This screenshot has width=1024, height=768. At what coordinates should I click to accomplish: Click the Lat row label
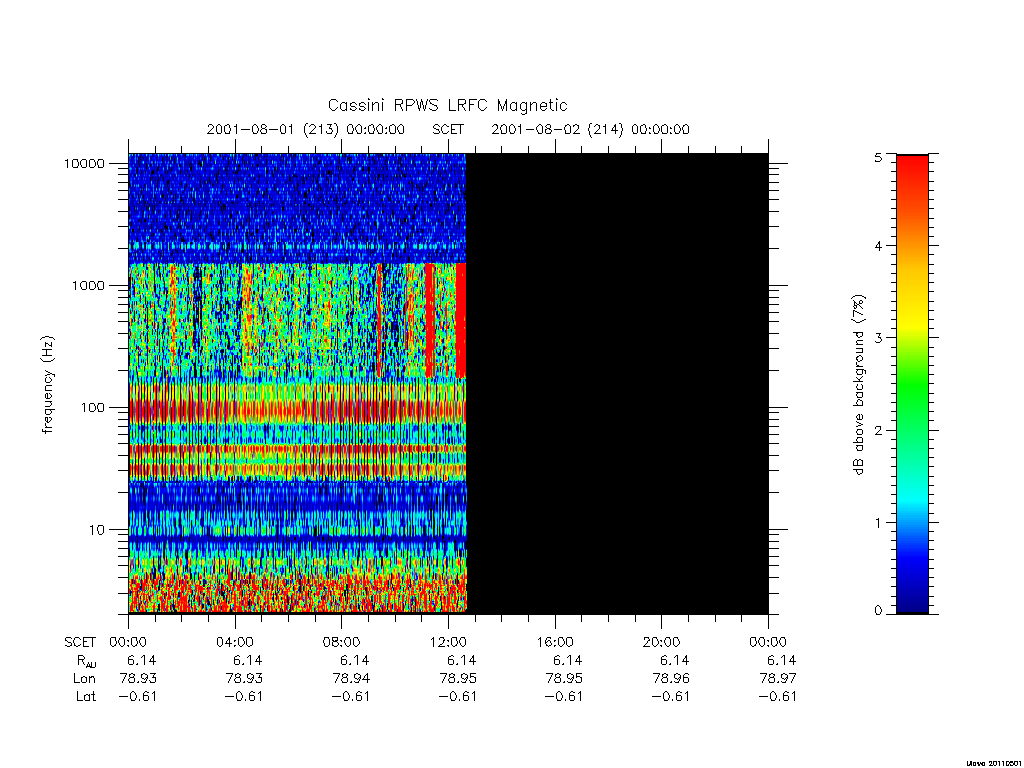point(86,696)
